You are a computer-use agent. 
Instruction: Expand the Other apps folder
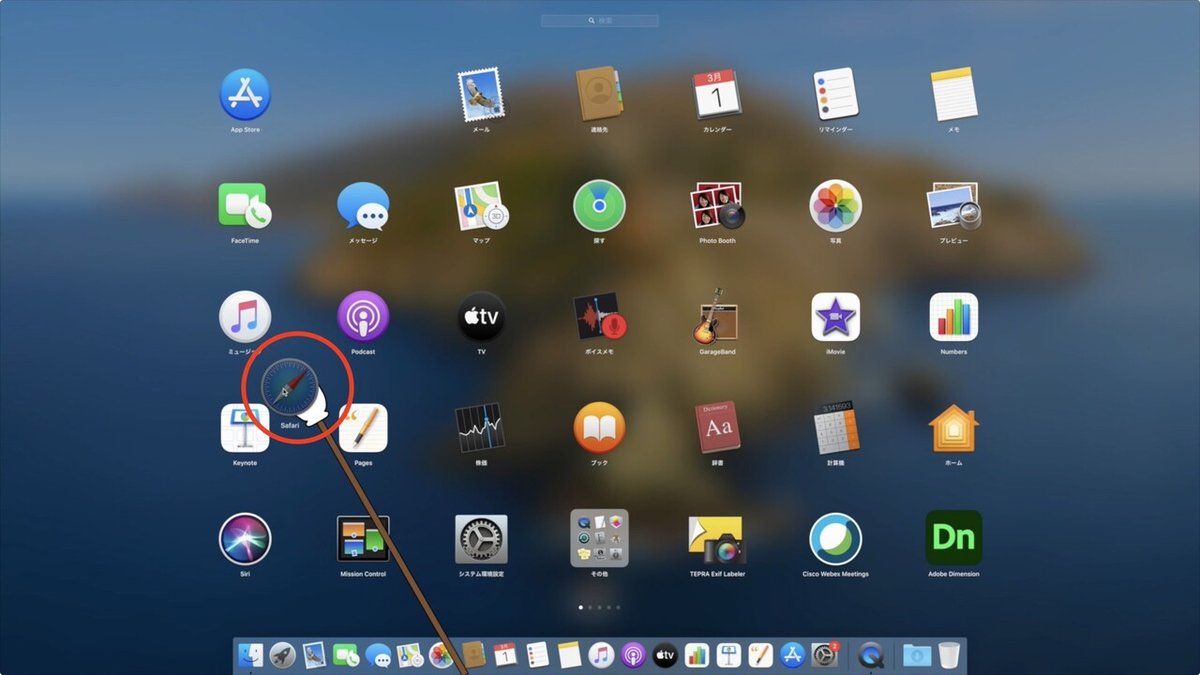pyautogui.click(x=599, y=538)
